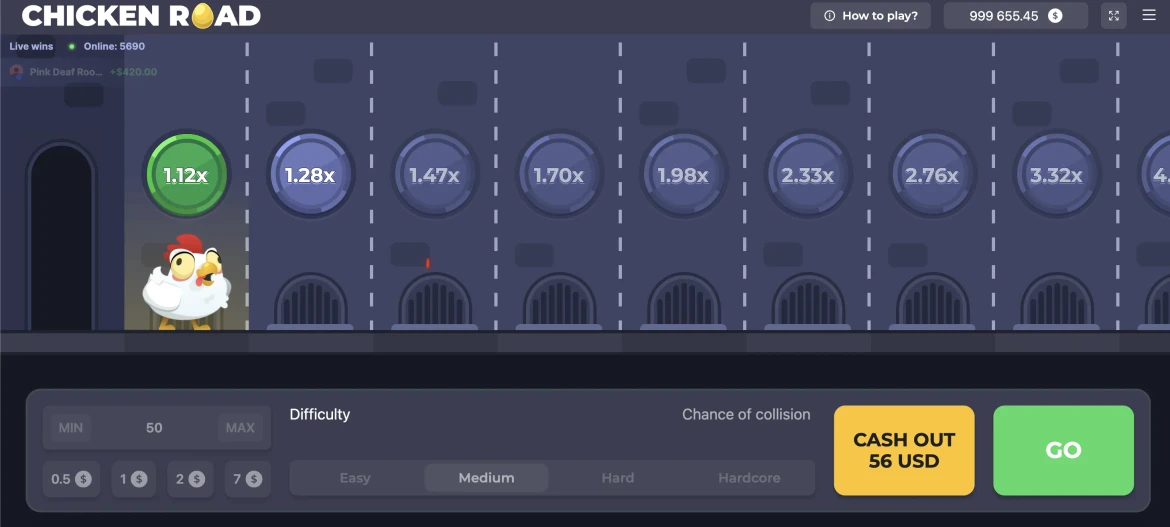
Task: Set bet to MIN
Action: 71,428
